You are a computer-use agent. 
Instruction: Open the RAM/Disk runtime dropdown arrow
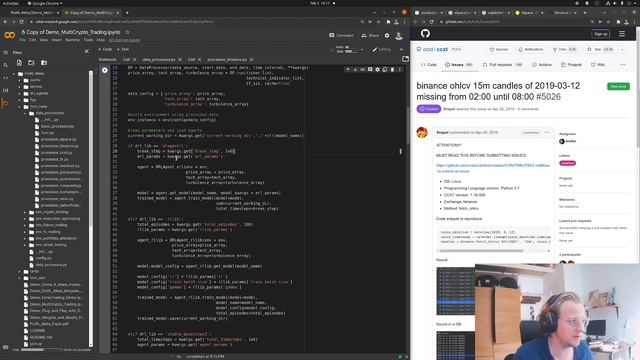coord(362,50)
